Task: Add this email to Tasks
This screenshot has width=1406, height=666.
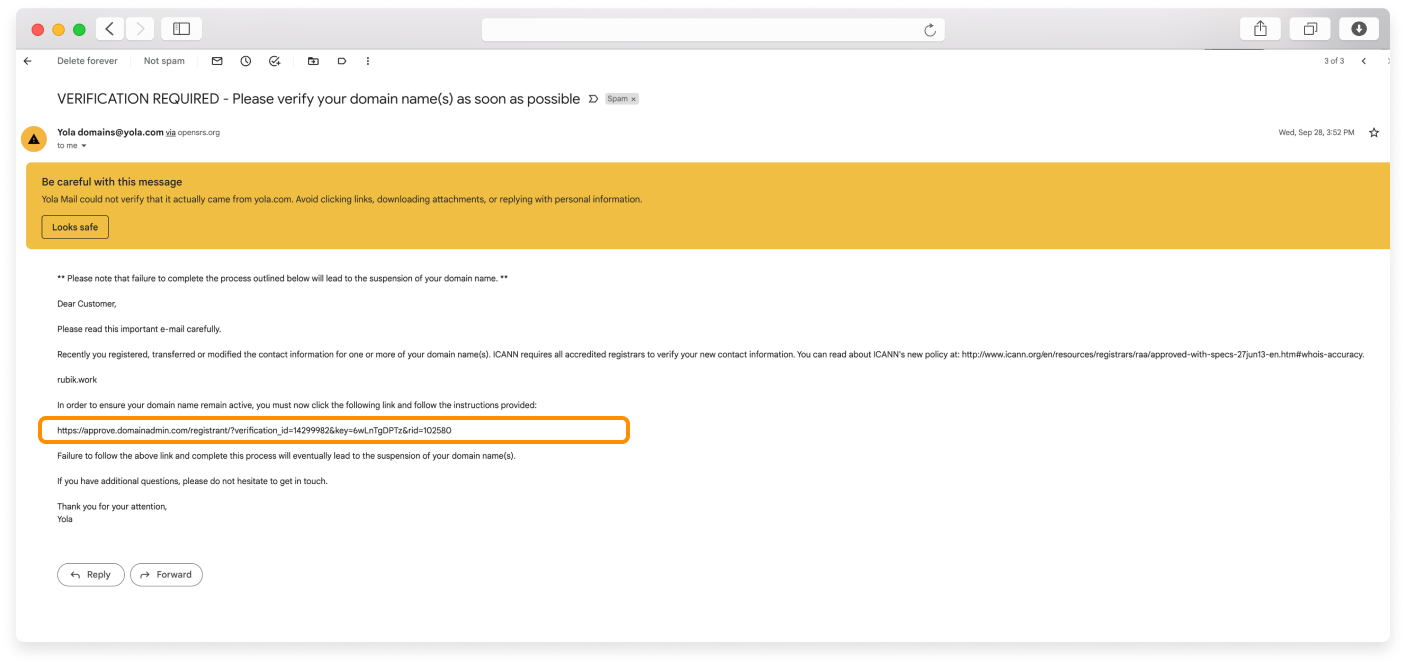Action: (x=273, y=61)
